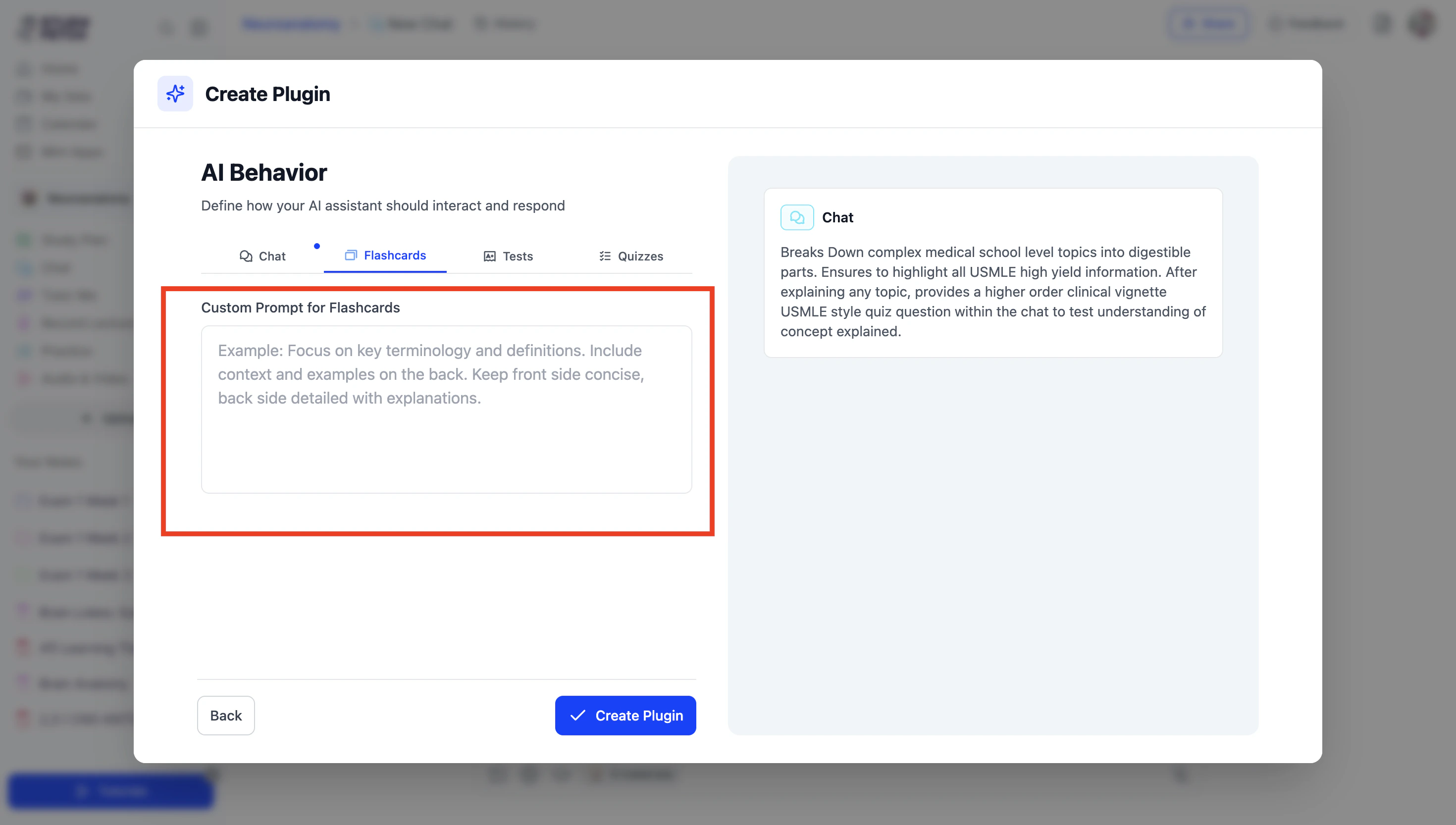Click the stacked cards icon on Flashcards tab
The image size is (1456, 825).
coord(351,255)
